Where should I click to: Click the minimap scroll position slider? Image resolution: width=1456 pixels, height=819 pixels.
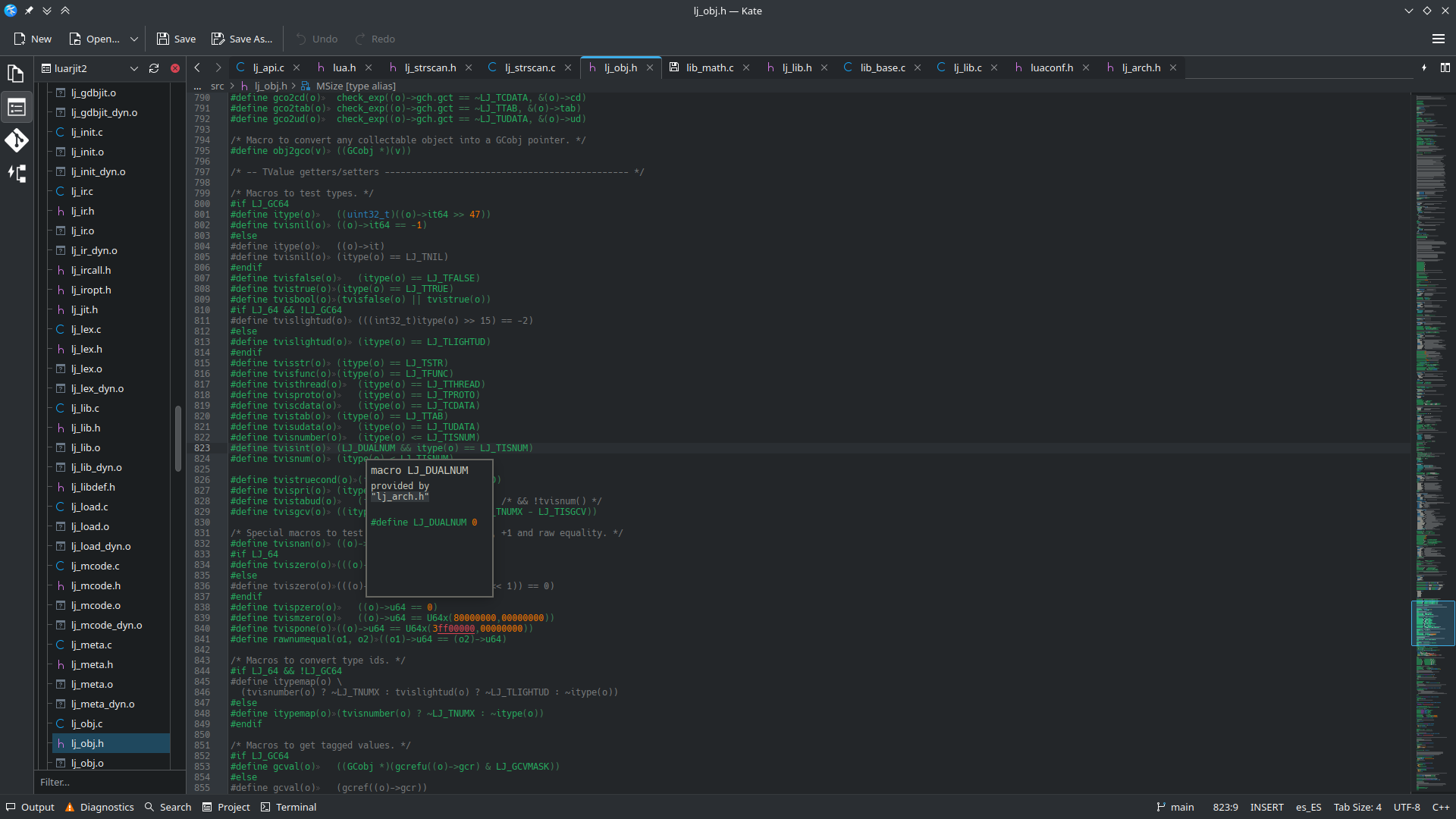pyautogui.click(x=1432, y=623)
